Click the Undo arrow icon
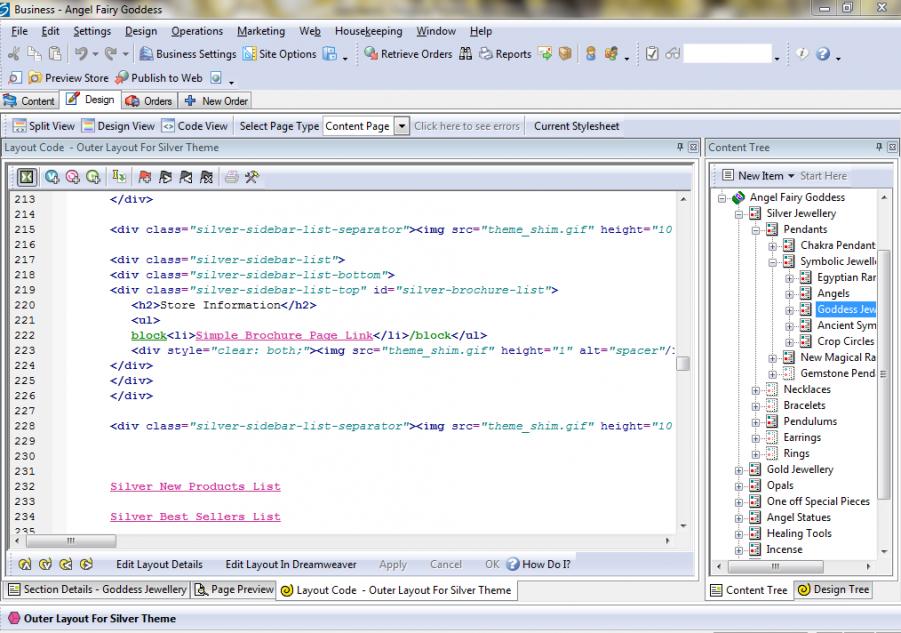The width and height of the screenshot is (901, 633). (x=80, y=54)
